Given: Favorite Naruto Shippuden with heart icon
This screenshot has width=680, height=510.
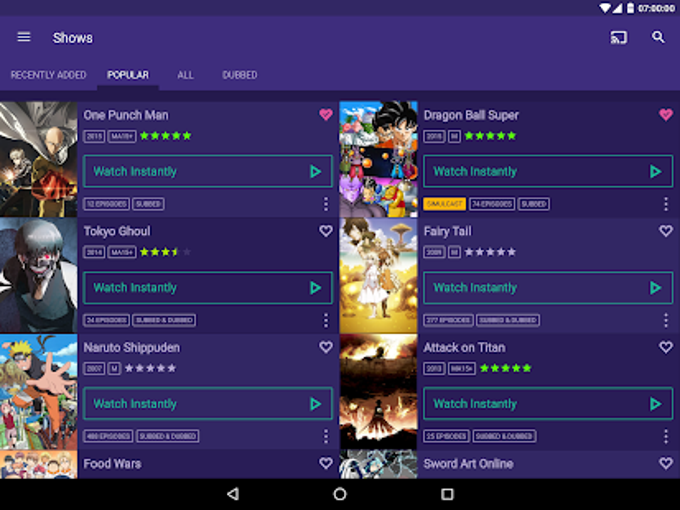Looking at the screenshot, I should 326,347.
